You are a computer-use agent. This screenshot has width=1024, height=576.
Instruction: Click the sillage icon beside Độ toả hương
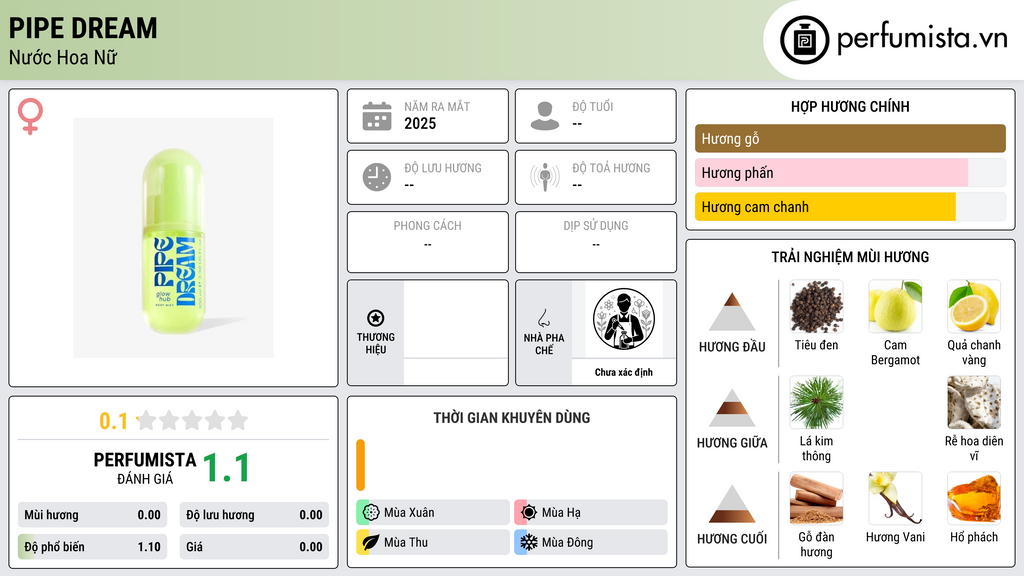545,177
